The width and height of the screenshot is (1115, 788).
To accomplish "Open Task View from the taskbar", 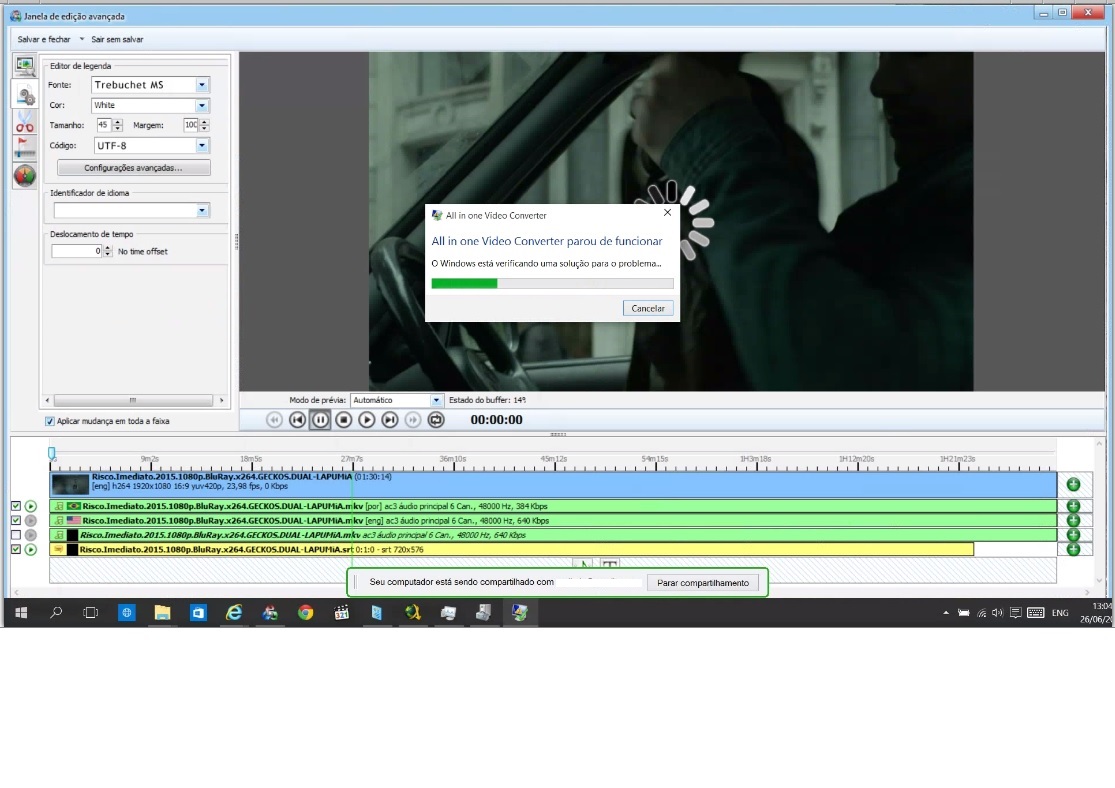I will (x=91, y=612).
